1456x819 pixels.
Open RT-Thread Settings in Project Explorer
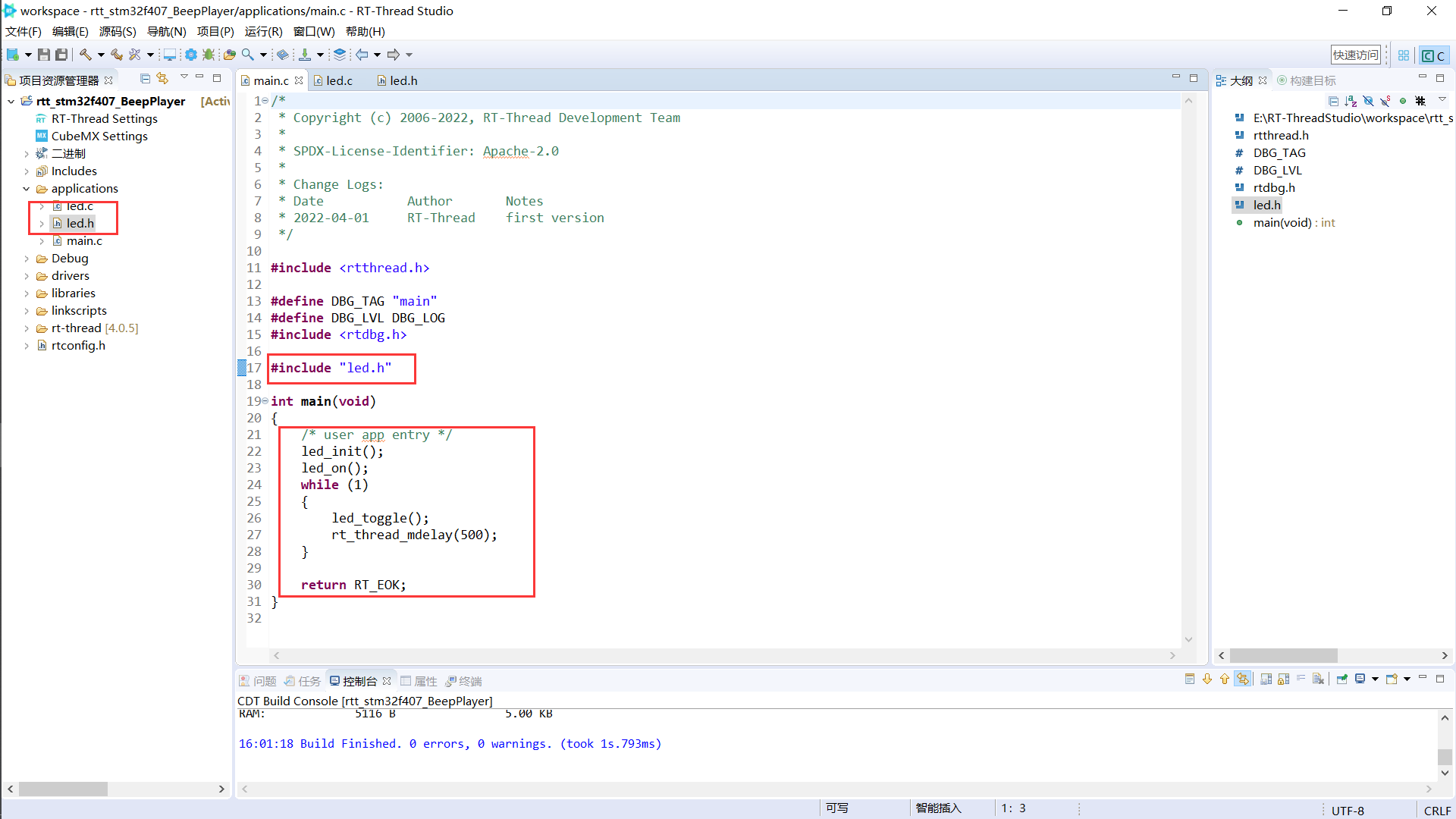(104, 118)
